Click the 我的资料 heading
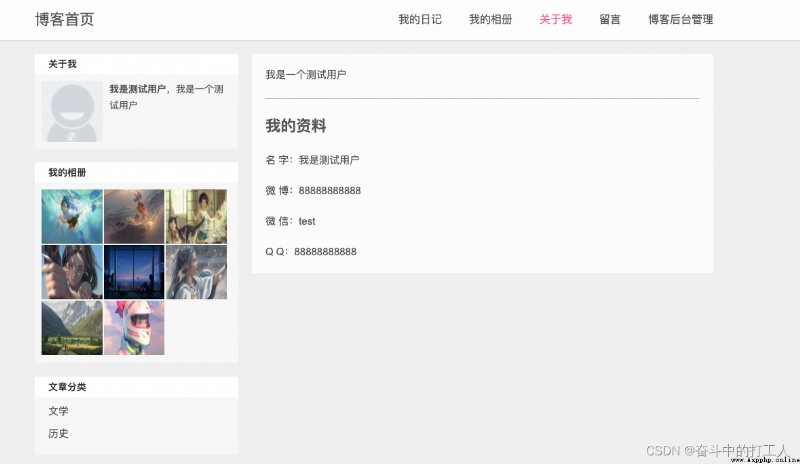The image size is (800, 464). [296, 126]
